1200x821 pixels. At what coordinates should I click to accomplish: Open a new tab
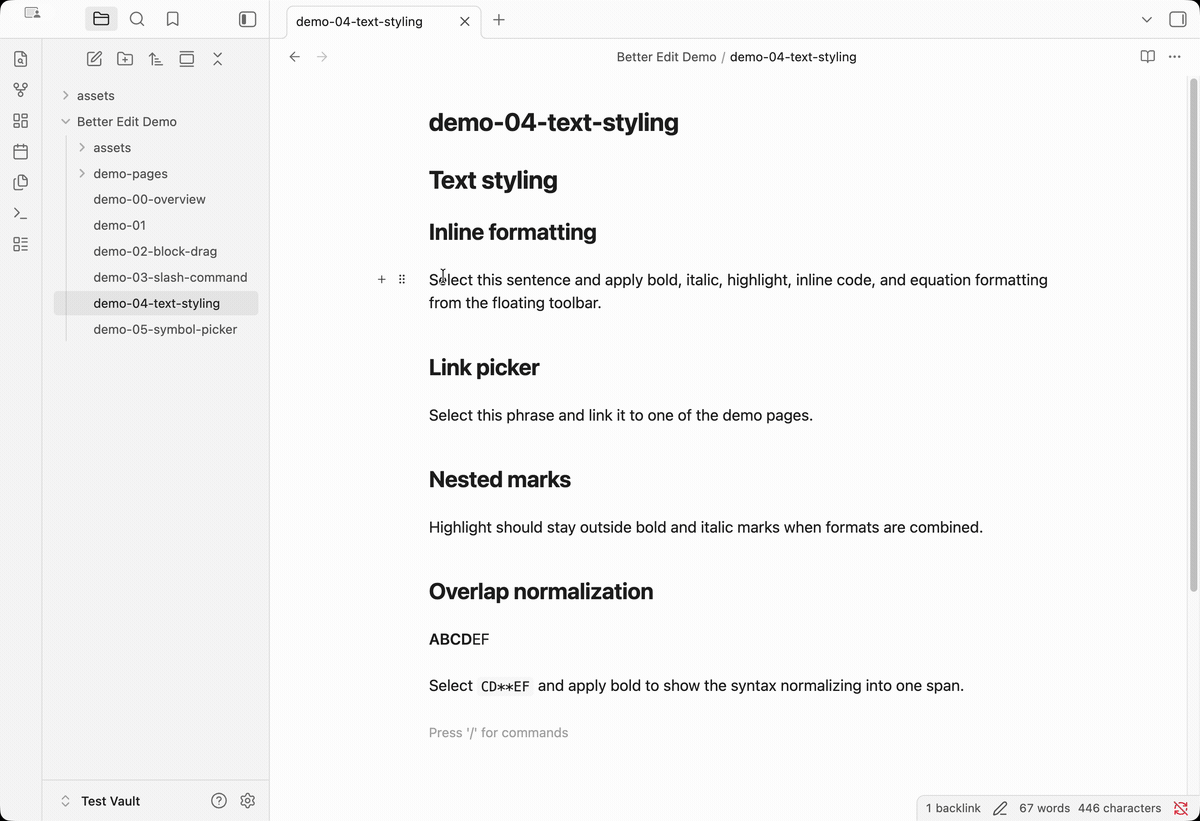pyautogui.click(x=499, y=20)
